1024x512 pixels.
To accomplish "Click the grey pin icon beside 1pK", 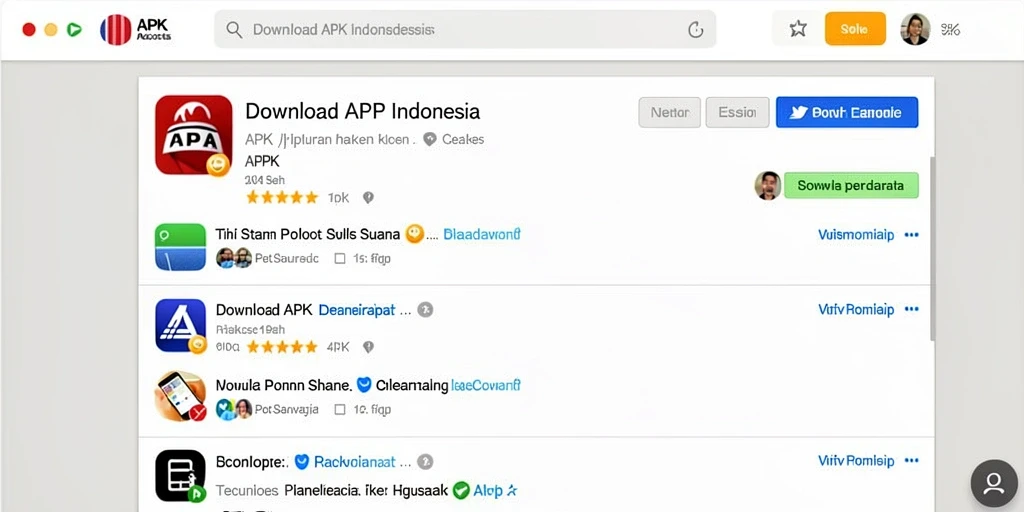I will tap(368, 198).
